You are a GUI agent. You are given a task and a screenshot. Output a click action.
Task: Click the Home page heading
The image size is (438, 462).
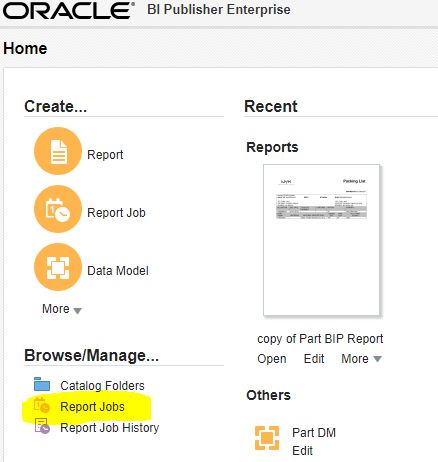[25, 49]
